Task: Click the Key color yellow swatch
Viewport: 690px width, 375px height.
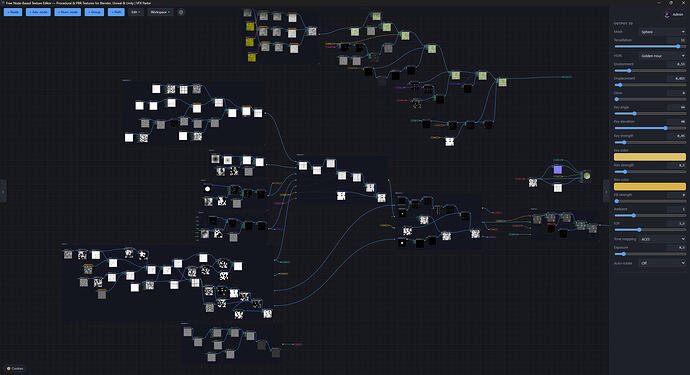Action: [650, 157]
